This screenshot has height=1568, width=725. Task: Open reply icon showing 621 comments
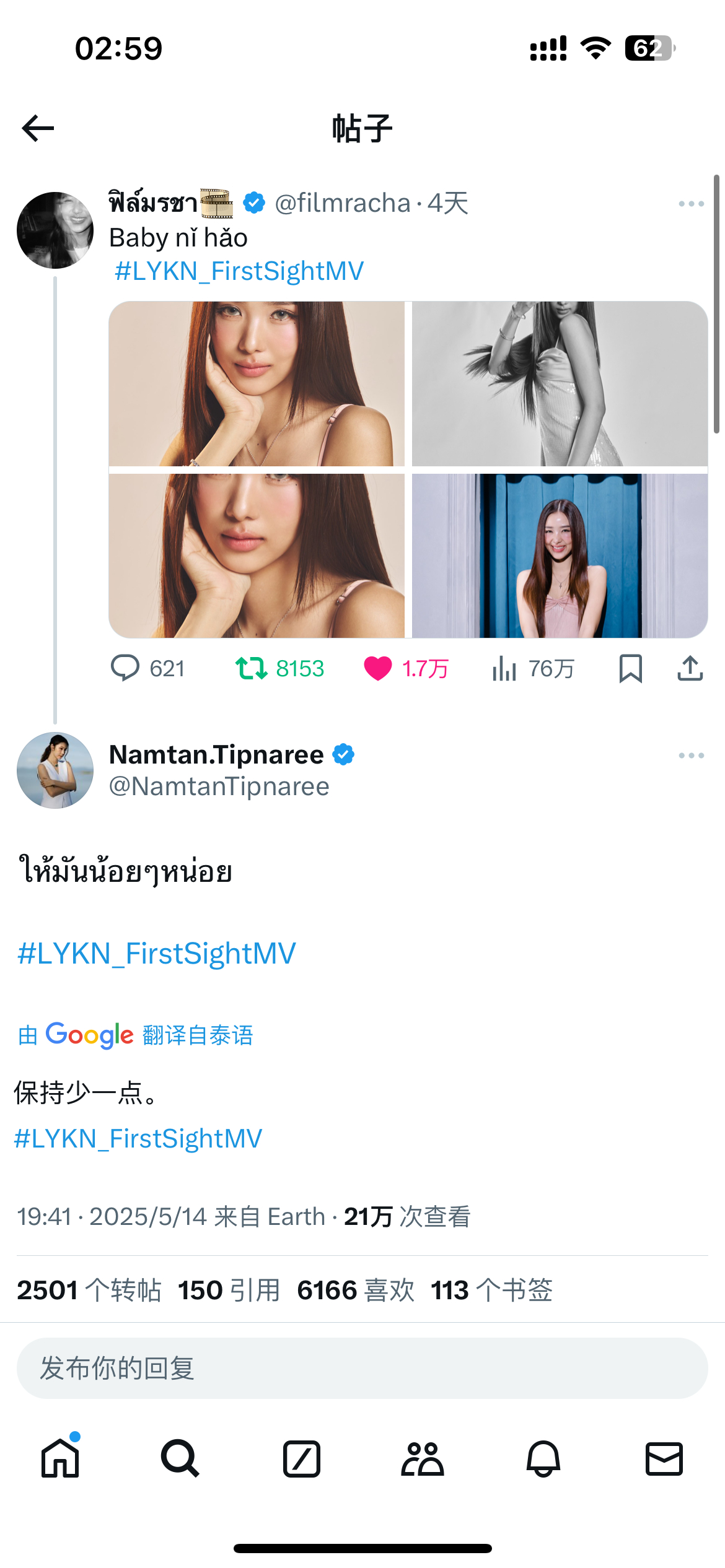point(125,668)
